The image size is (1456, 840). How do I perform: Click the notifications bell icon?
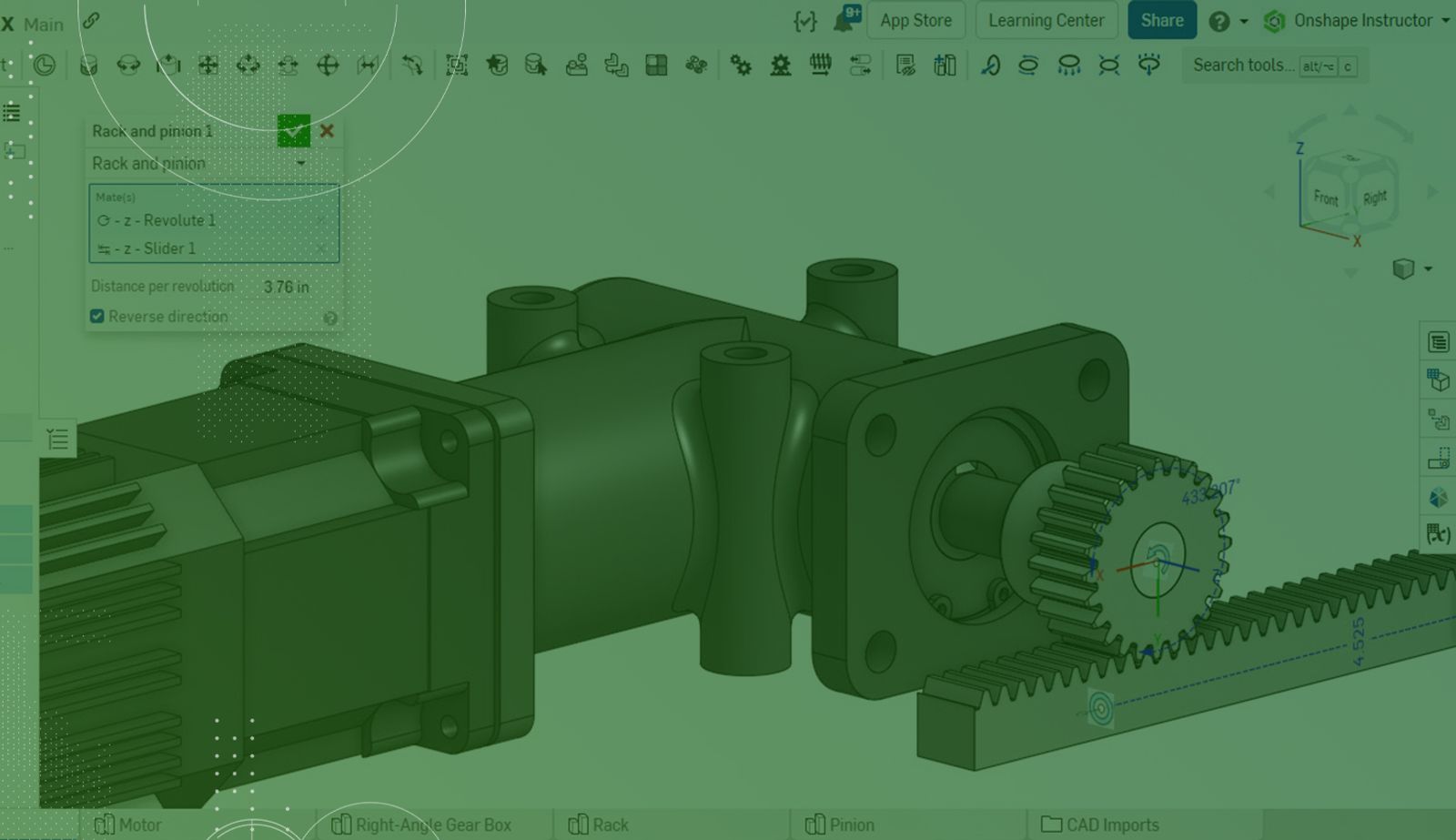pyautogui.click(x=844, y=21)
